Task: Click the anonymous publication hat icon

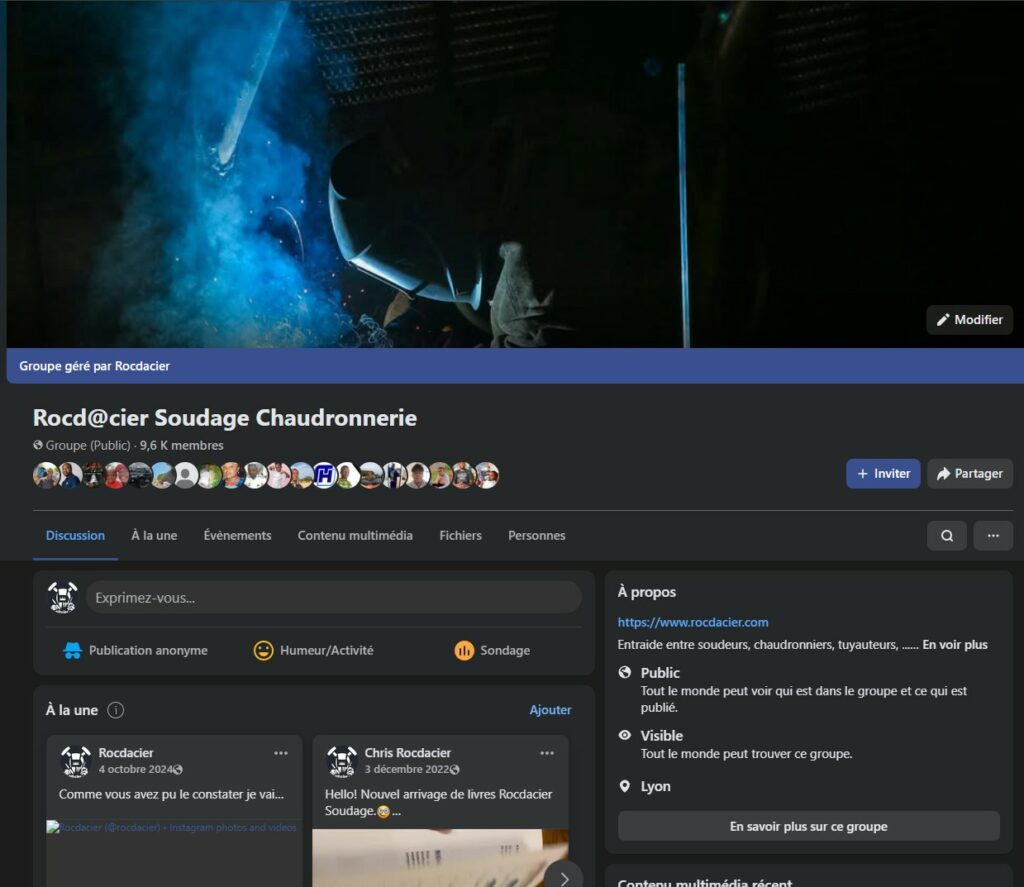Action: coord(72,651)
